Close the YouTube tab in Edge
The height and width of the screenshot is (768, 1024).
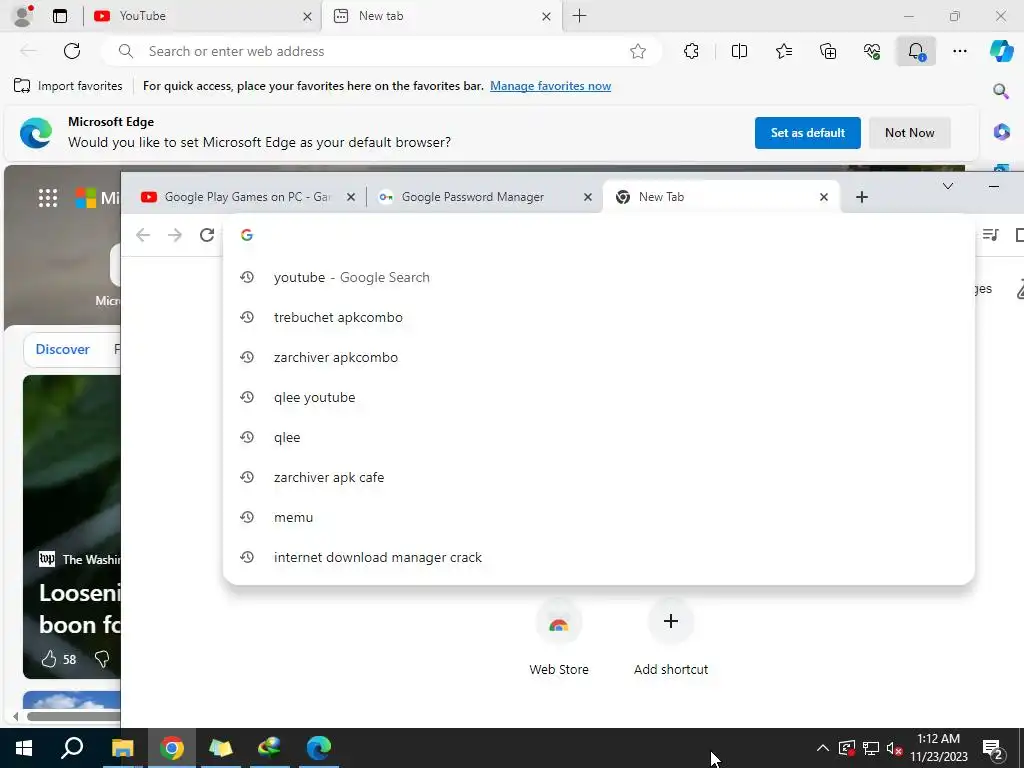click(x=307, y=16)
